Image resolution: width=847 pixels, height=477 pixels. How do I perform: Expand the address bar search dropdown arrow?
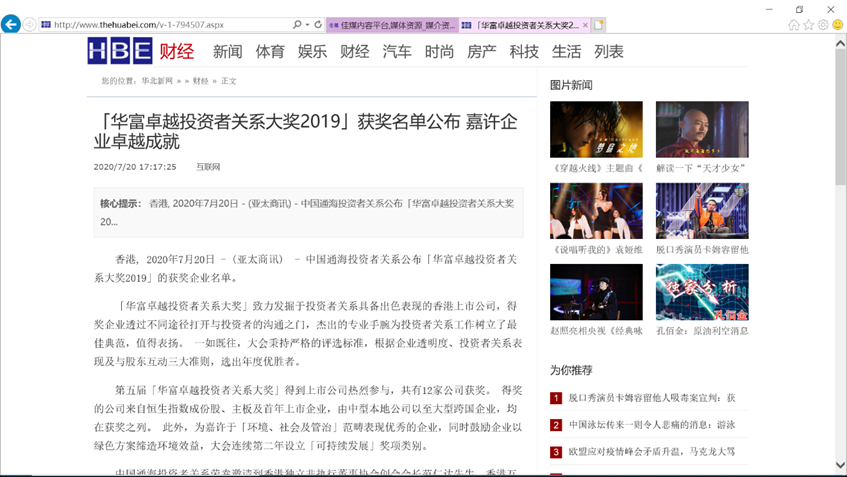(307, 24)
